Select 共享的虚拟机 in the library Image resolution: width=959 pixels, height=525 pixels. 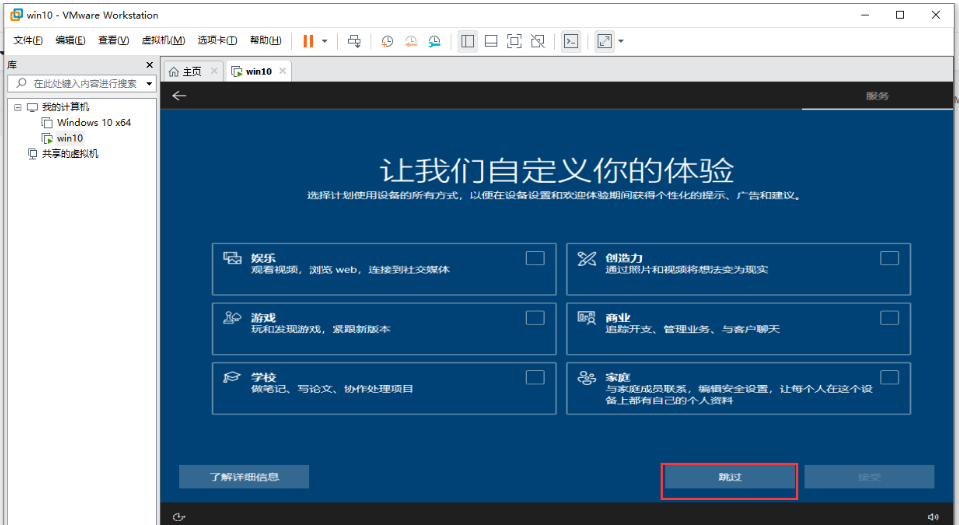pos(70,154)
